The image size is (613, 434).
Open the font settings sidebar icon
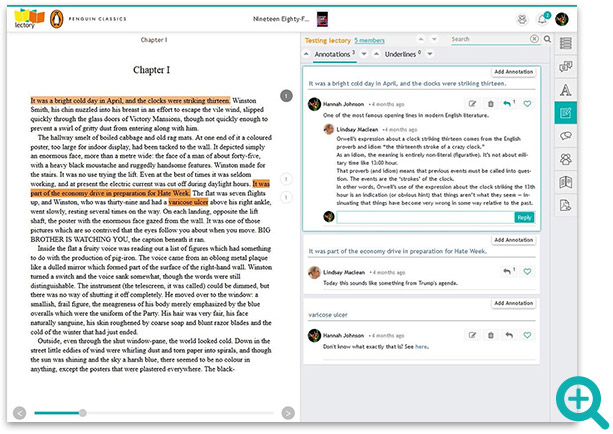click(566, 90)
